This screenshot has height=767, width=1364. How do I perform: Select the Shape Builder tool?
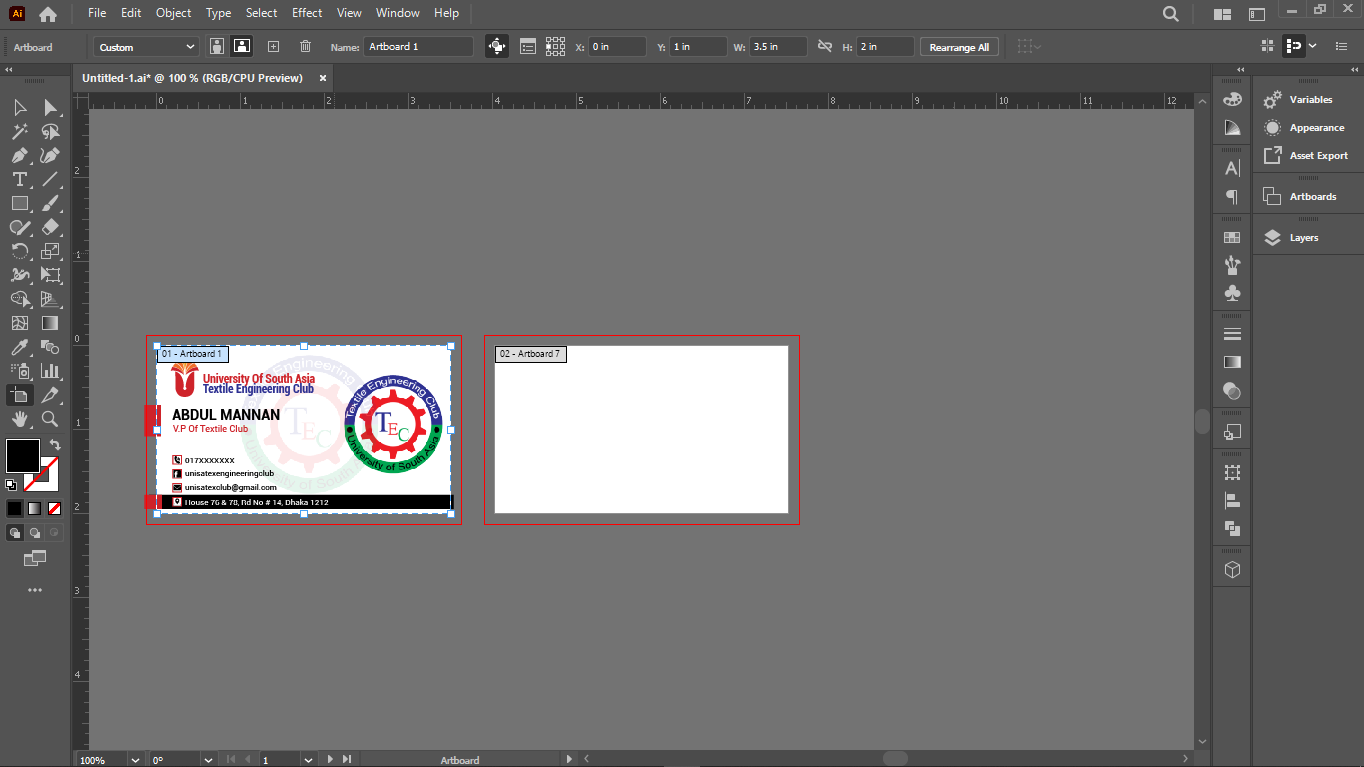tap(20, 299)
